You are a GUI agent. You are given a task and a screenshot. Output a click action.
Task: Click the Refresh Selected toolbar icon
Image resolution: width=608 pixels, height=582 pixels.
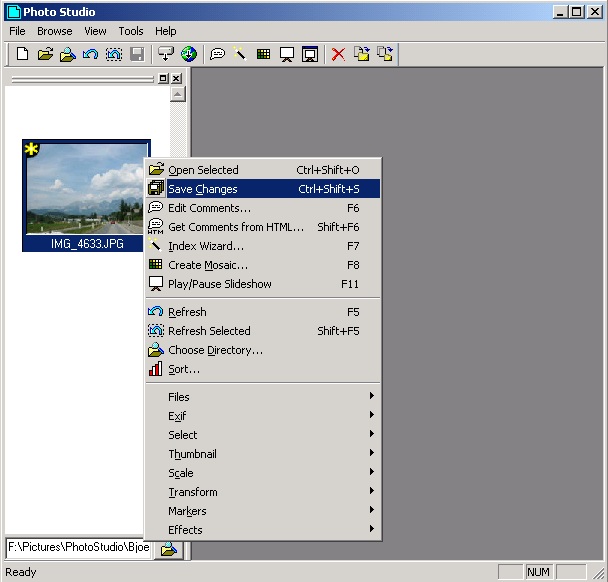(x=114, y=54)
